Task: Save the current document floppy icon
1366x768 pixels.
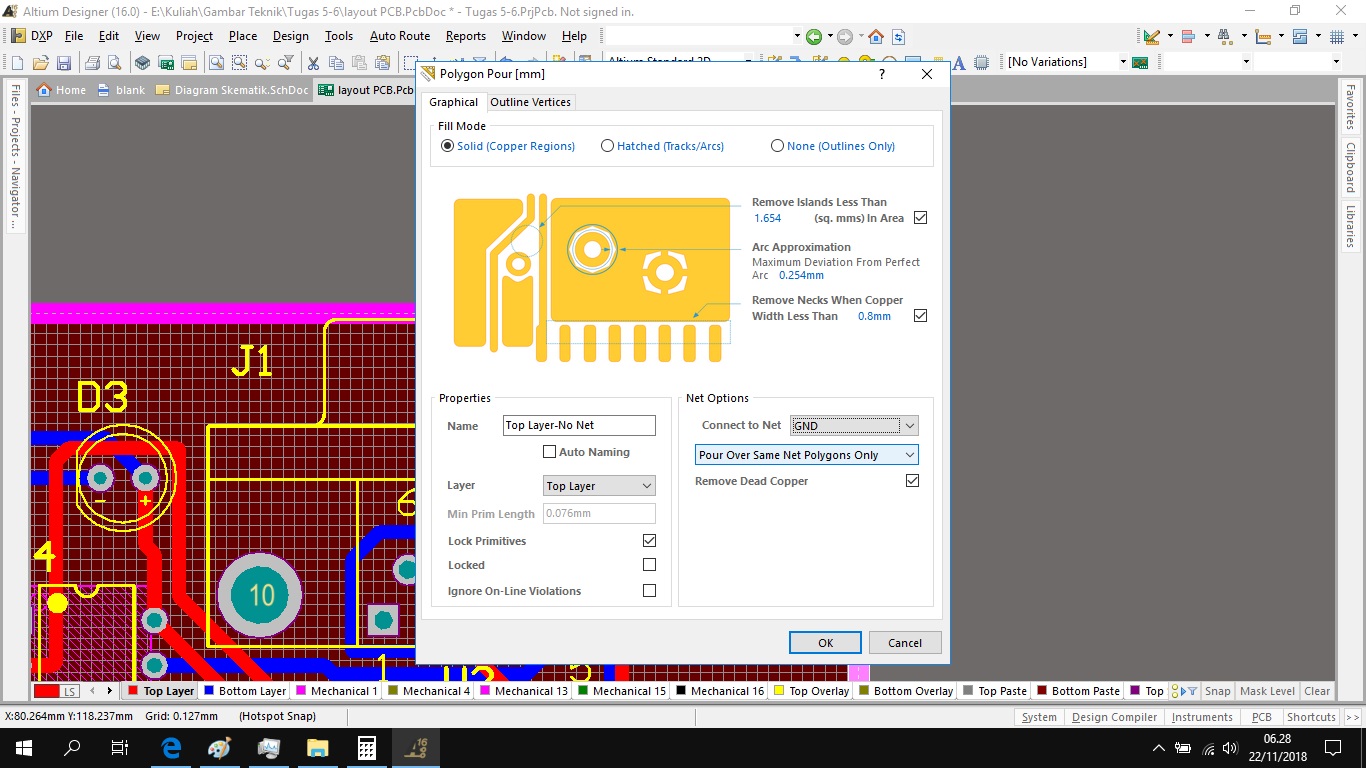Action: click(x=64, y=63)
